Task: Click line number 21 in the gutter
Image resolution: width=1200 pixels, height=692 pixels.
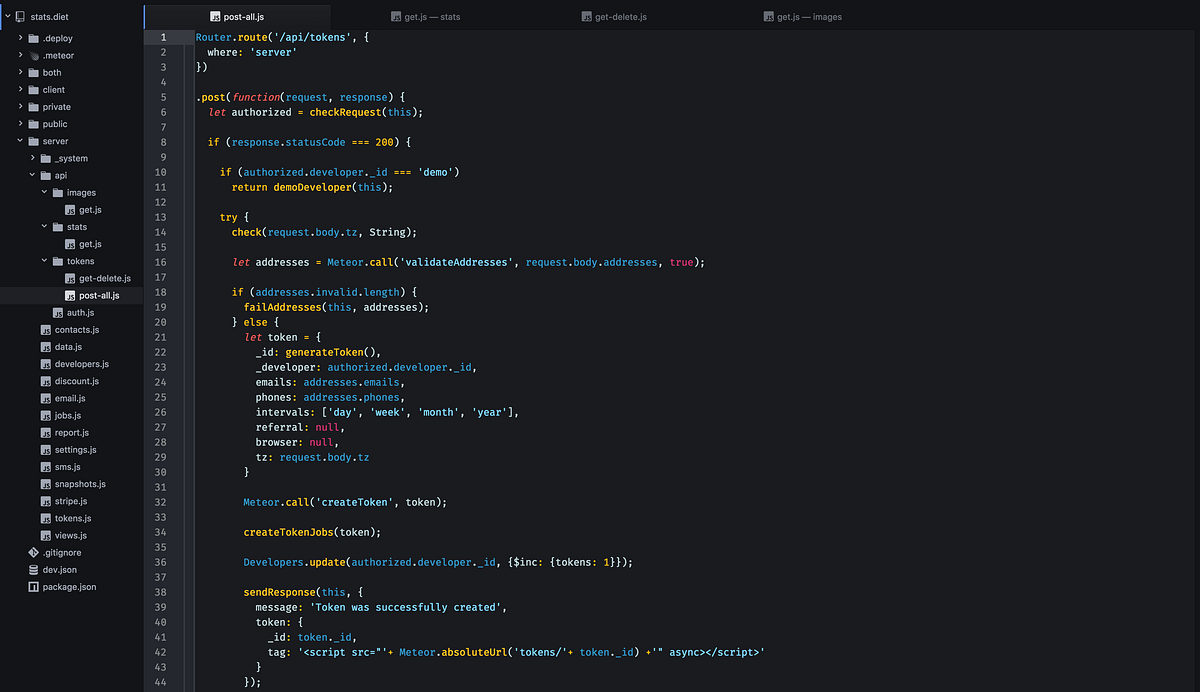Action: click(x=161, y=337)
